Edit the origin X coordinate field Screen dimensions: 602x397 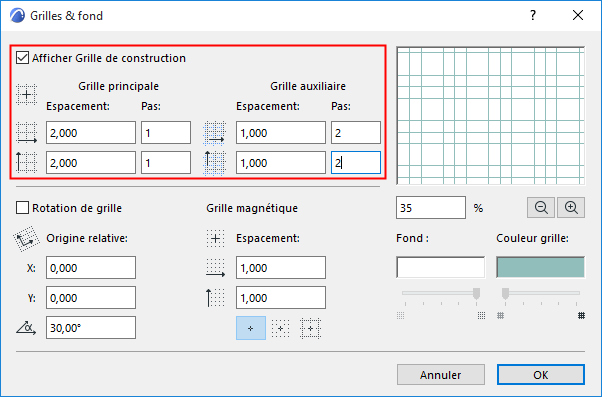(x=91, y=268)
